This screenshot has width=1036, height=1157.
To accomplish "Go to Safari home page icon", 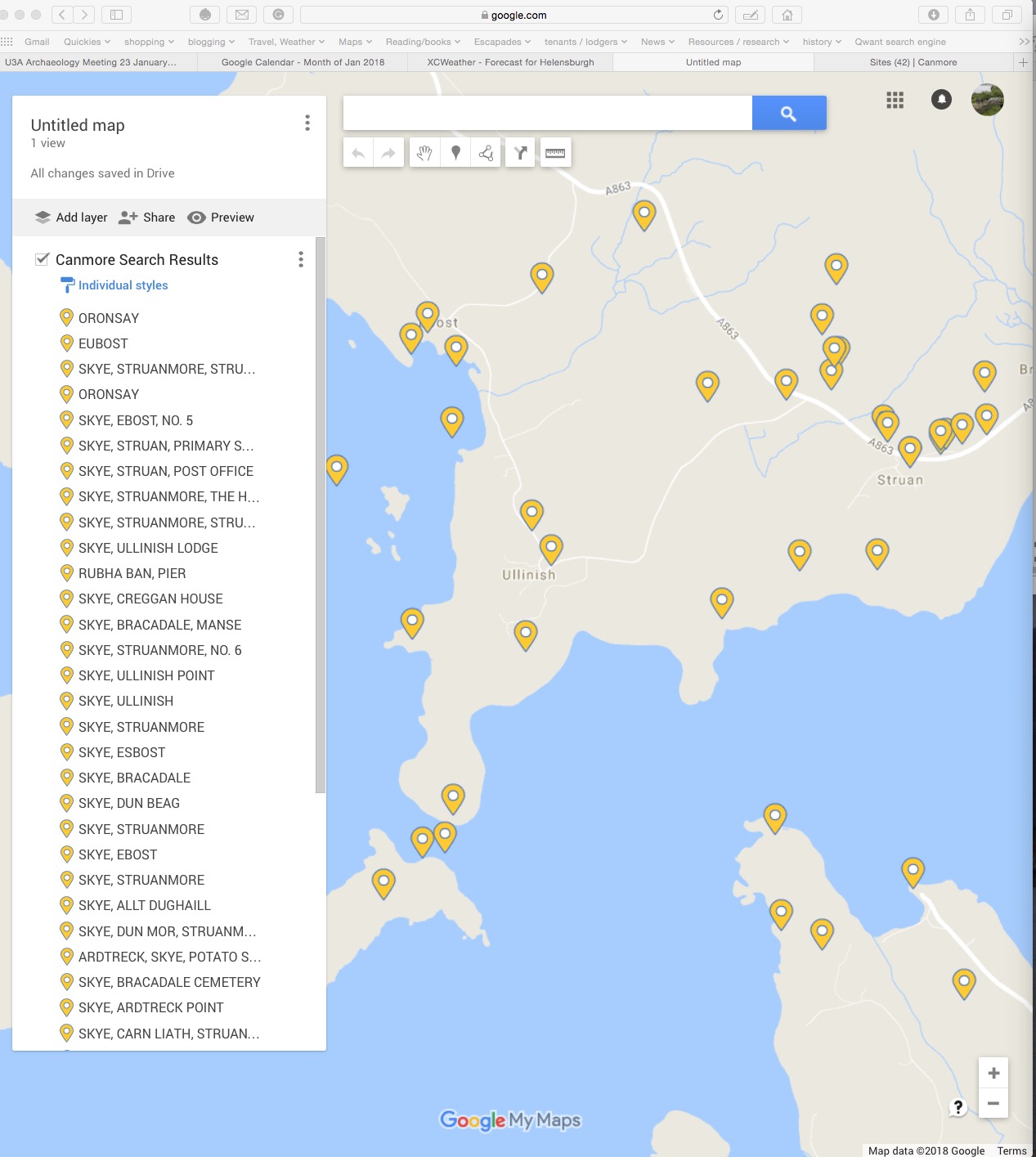I will 787,15.
